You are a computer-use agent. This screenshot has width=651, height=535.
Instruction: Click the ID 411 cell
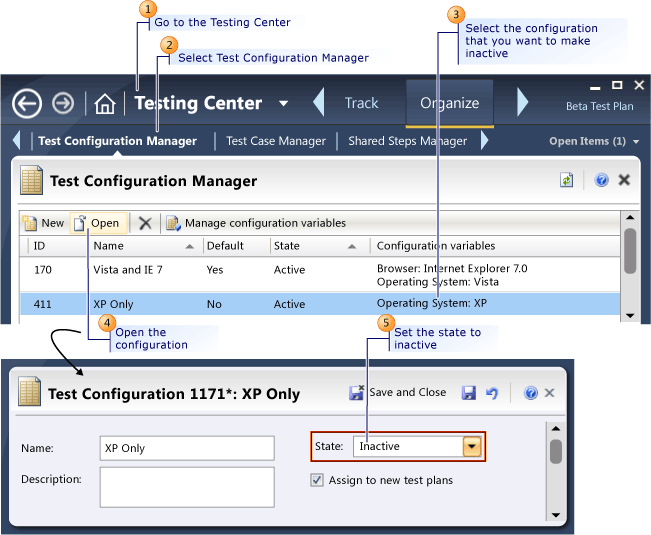point(43,304)
